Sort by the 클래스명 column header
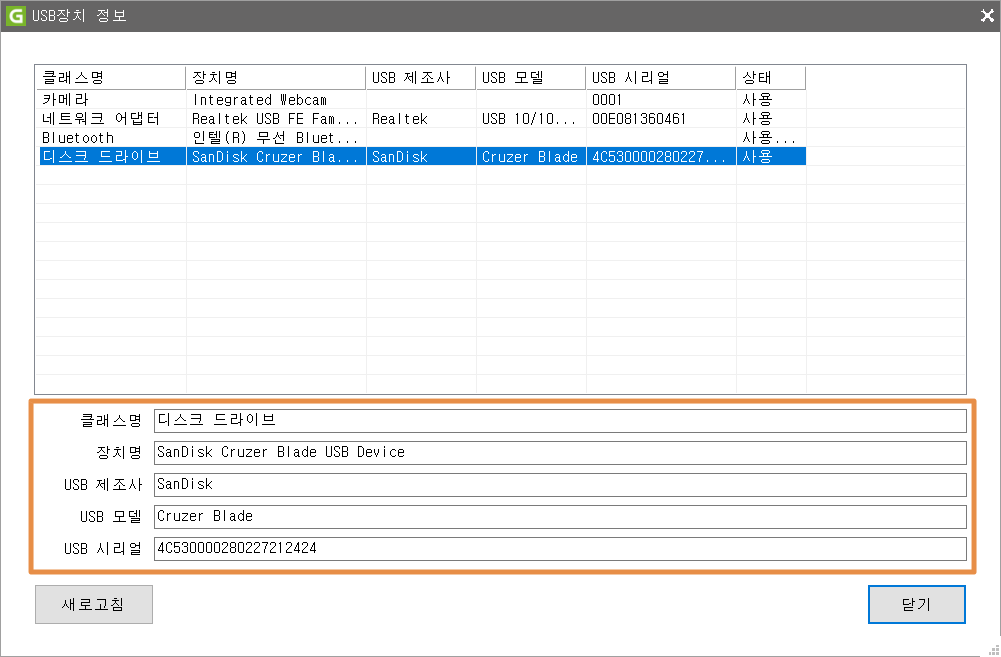The image size is (1001, 657). 110,78
